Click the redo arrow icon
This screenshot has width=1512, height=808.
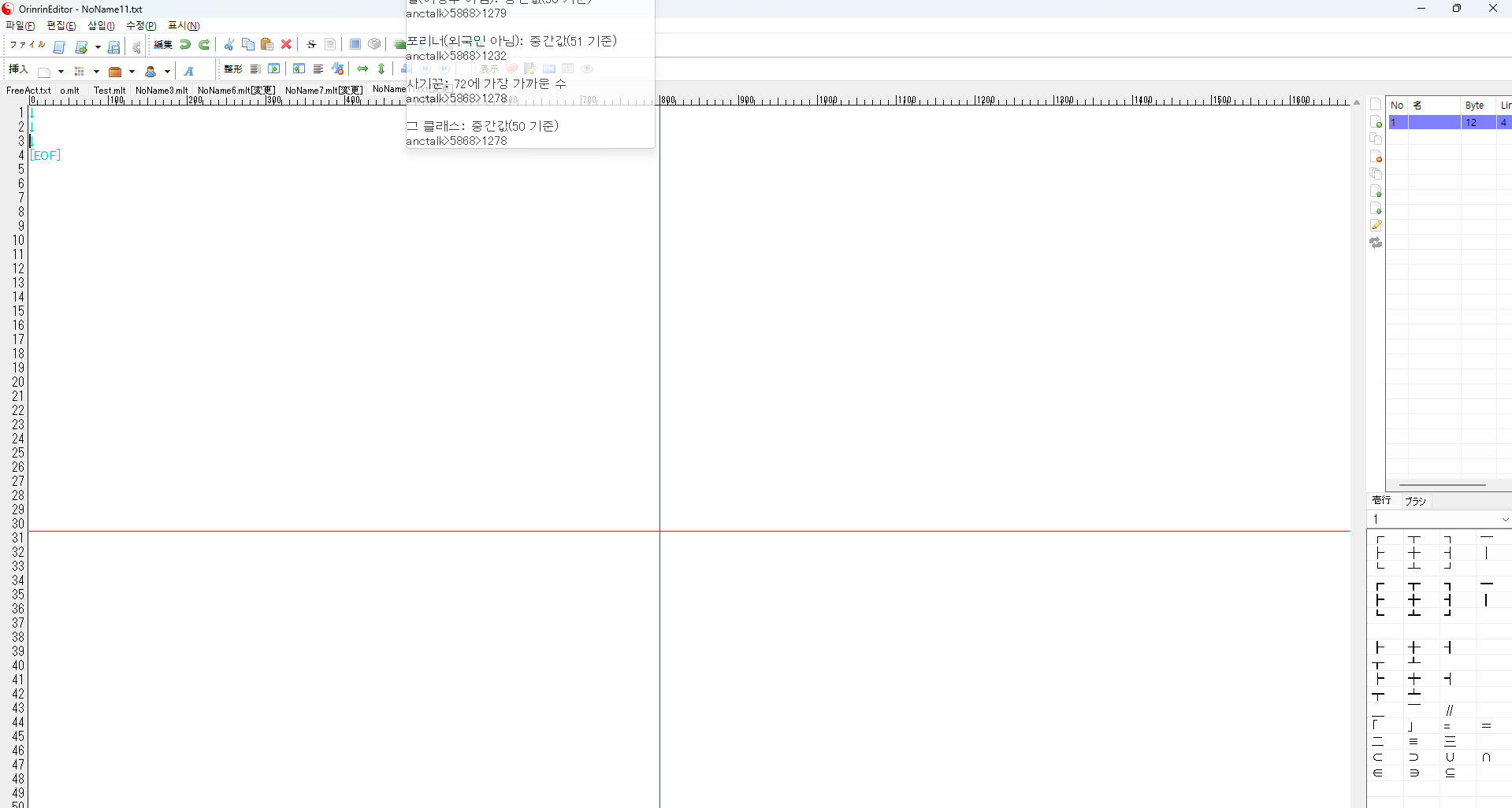pyautogui.click(x=204, y=45)
